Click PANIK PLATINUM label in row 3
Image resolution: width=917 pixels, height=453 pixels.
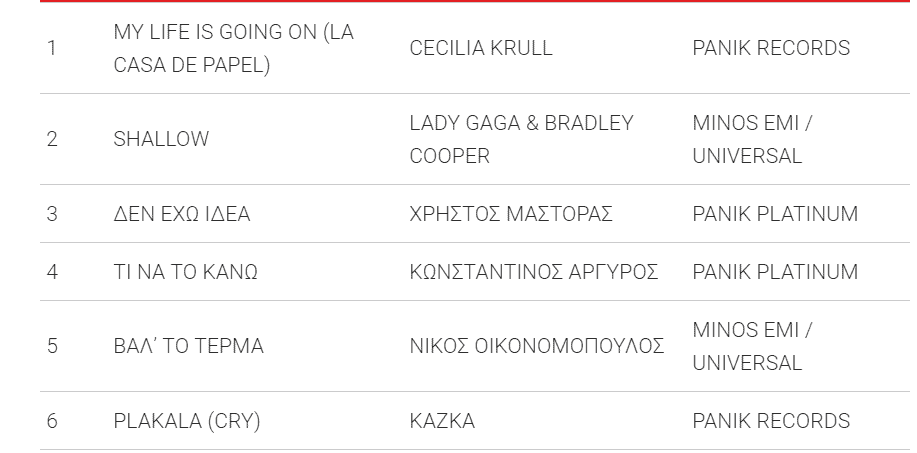775,214
